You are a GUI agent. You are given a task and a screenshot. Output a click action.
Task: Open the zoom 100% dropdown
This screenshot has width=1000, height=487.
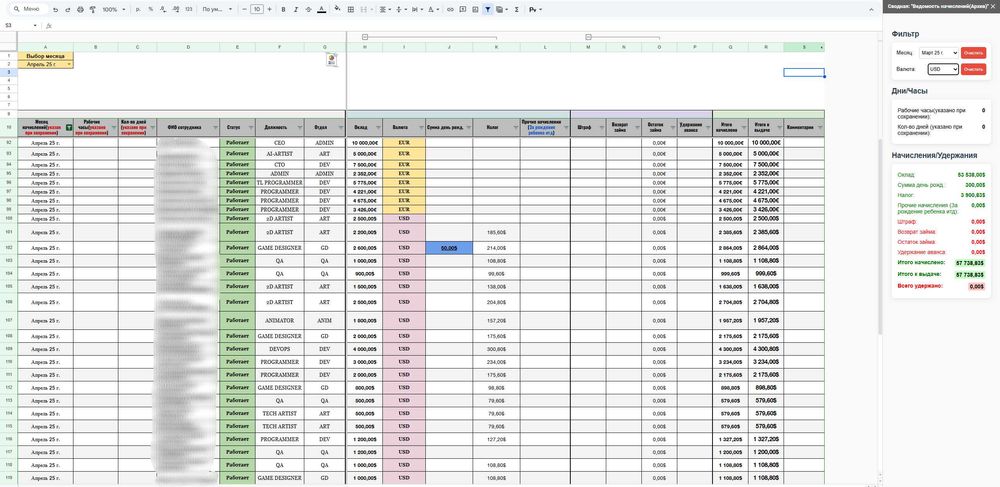114,10
